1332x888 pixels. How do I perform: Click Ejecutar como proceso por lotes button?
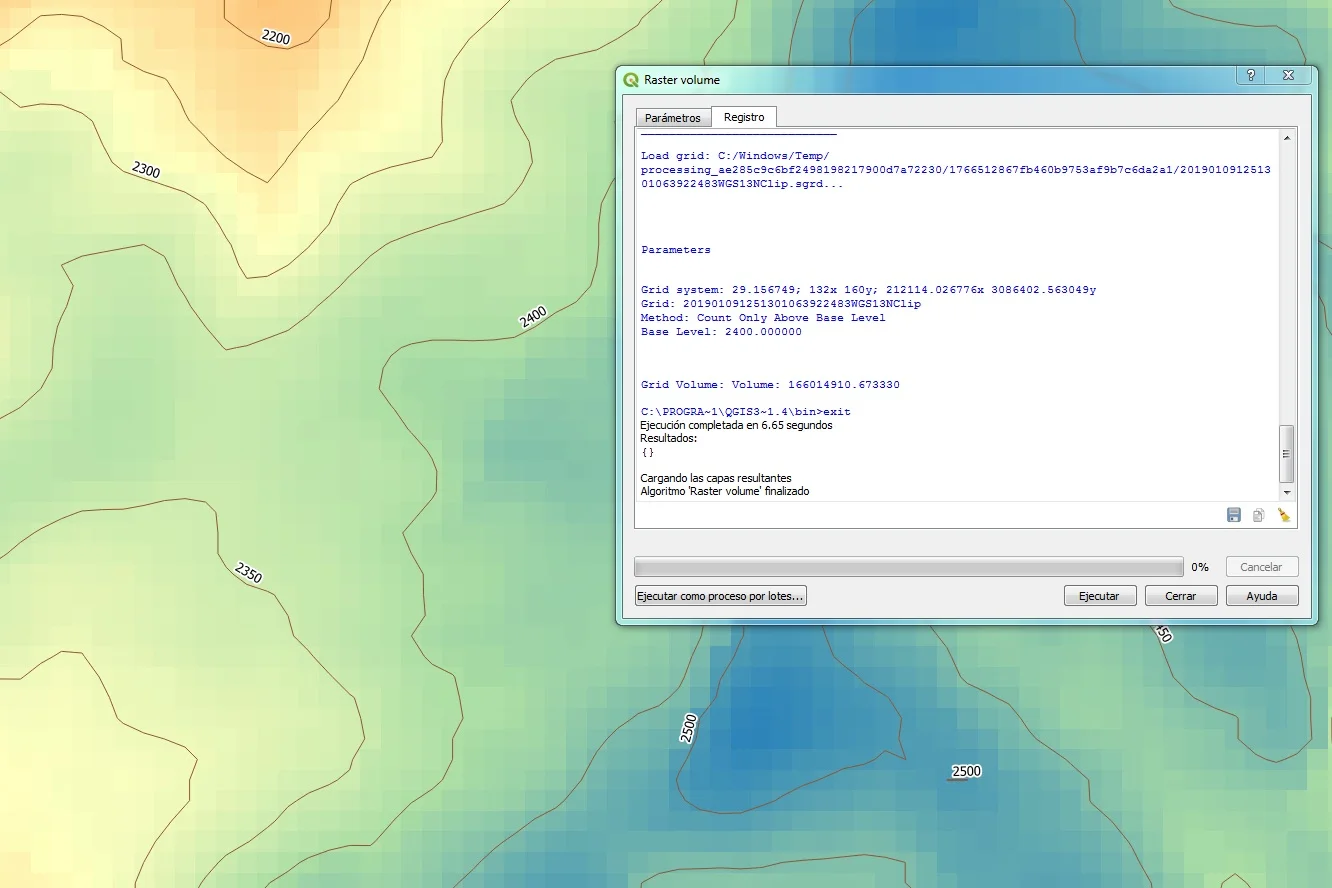pos(721,595)
